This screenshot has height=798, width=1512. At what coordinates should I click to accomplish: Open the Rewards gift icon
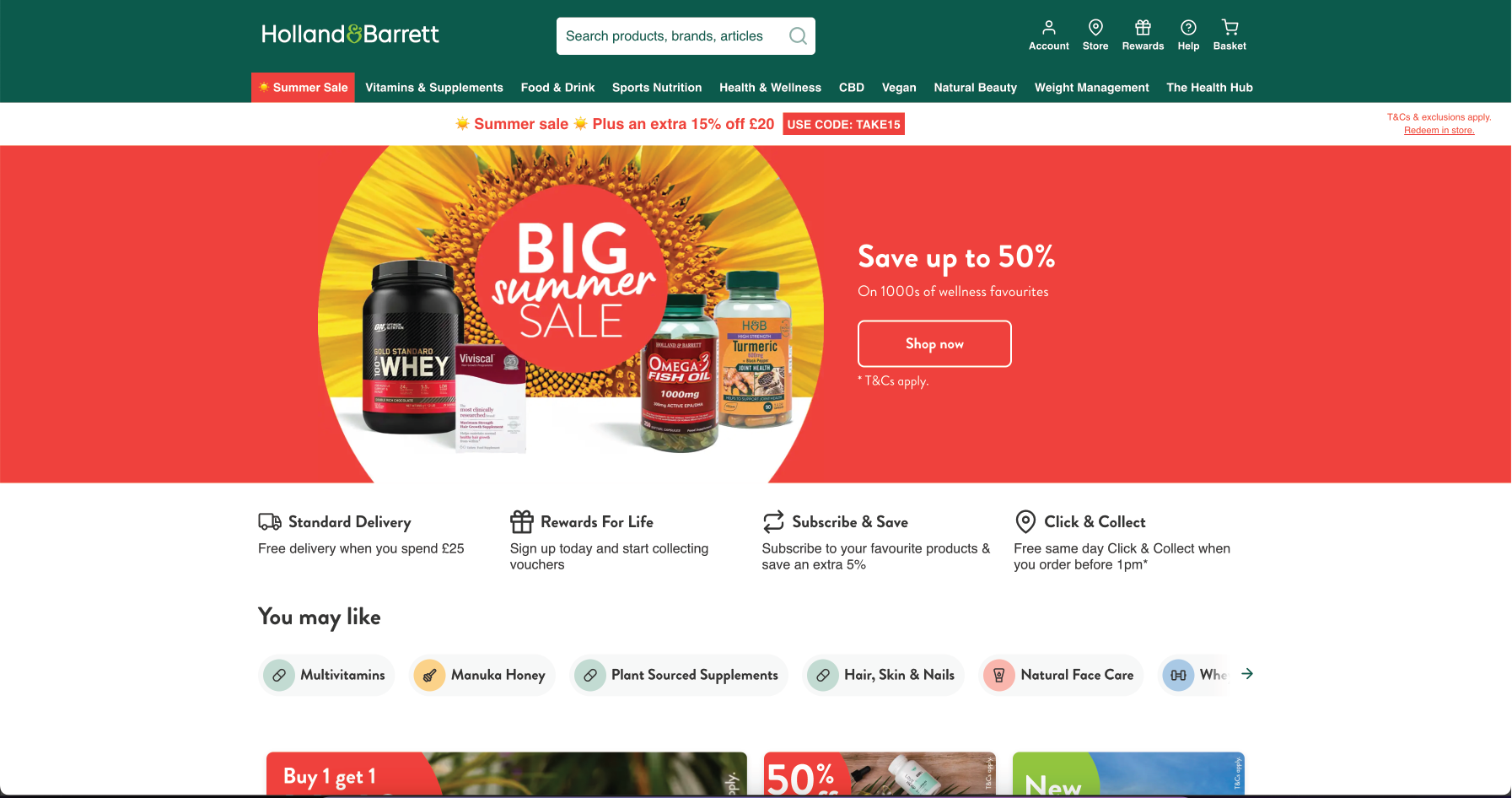[1143, 27]
